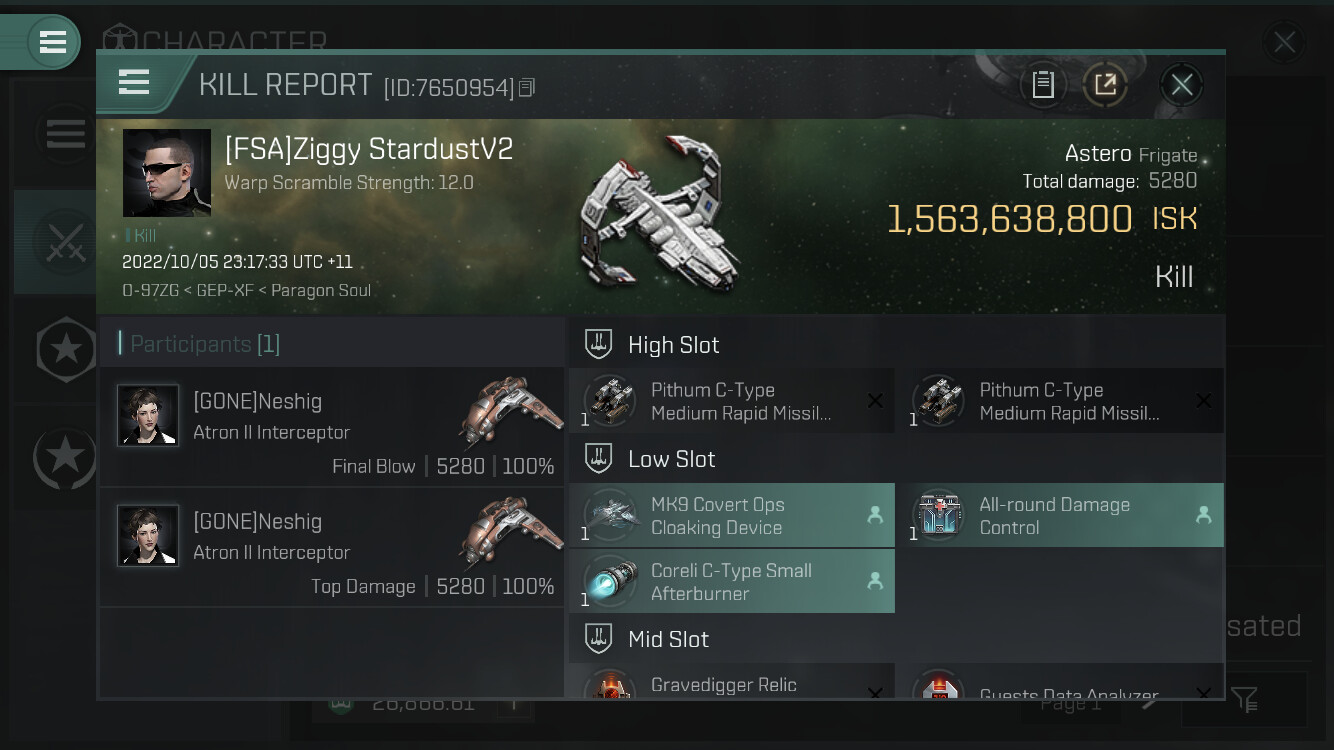This screenshot has height=750, width=1334.
Task: Copy the kill report ID
Action: 527,88
